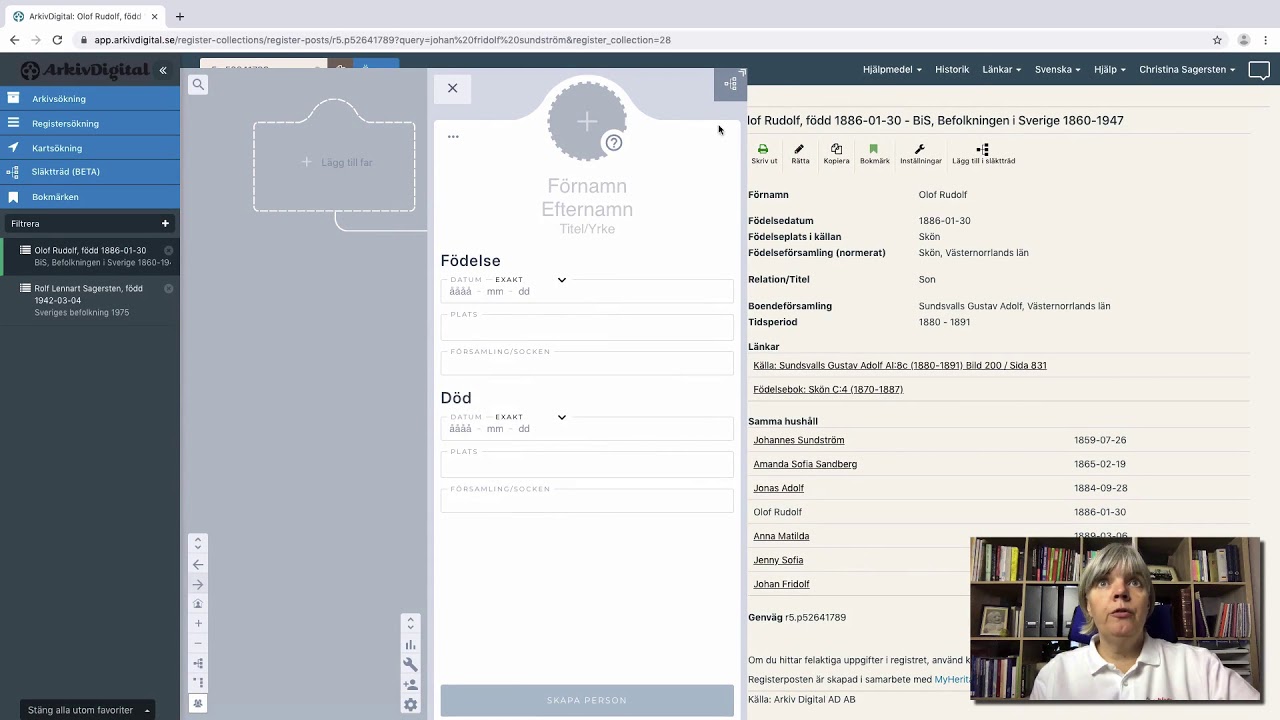Screen dimensions: 1280x720
Task: Click Lägg till i släktträd icon
Action: 983,154
